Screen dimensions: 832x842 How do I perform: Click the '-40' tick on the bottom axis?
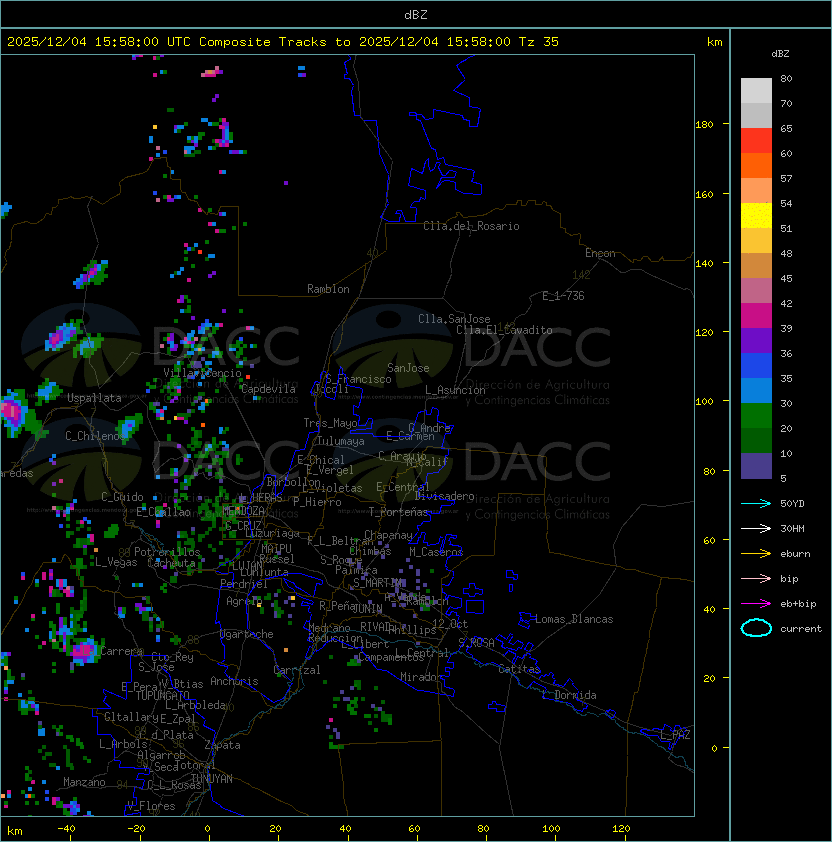(66, 829)
